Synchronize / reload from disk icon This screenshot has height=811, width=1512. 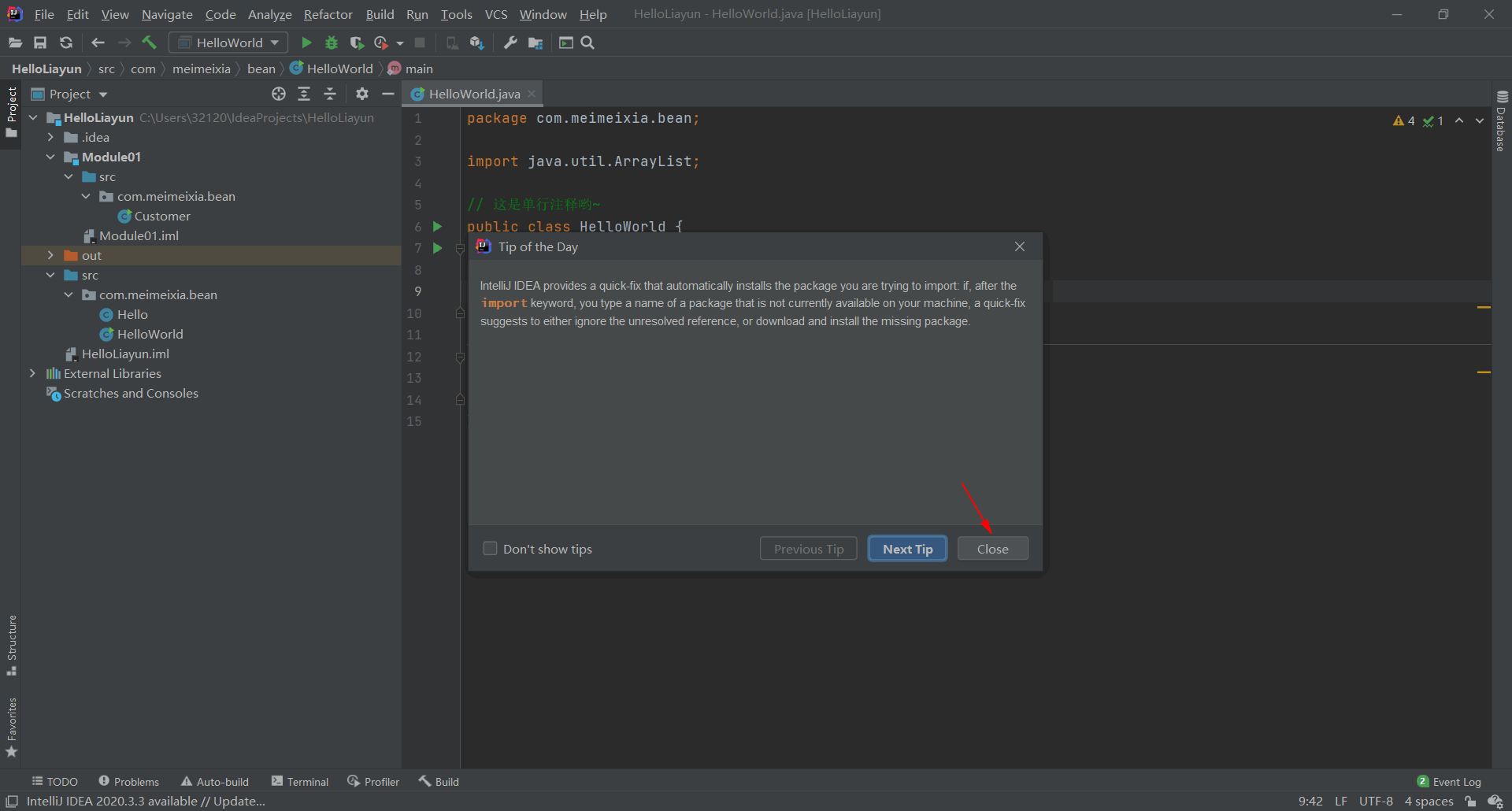66,43
